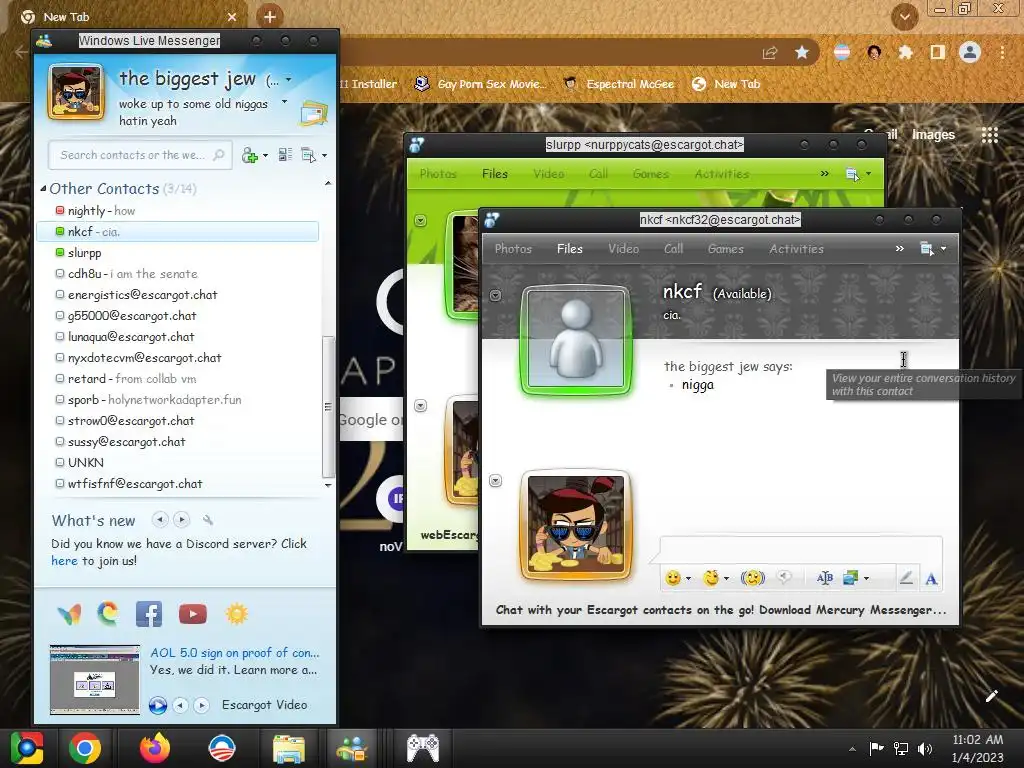The height and width of the screenshot is (768, 1024).
Task: Click the contact list scrollbar
Action: [328, 407]
